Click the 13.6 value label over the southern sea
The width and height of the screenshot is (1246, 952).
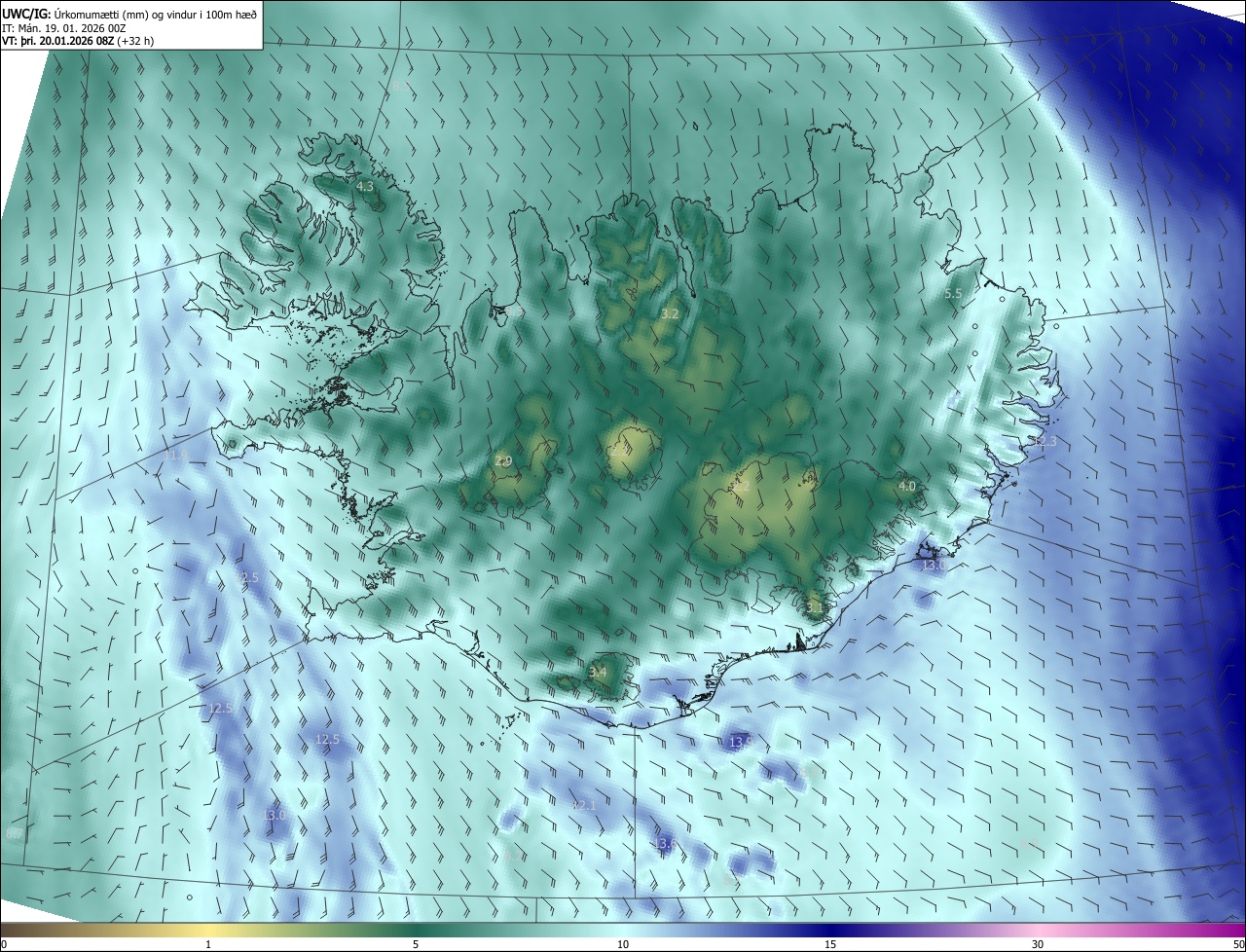click(x=664, y=844)
